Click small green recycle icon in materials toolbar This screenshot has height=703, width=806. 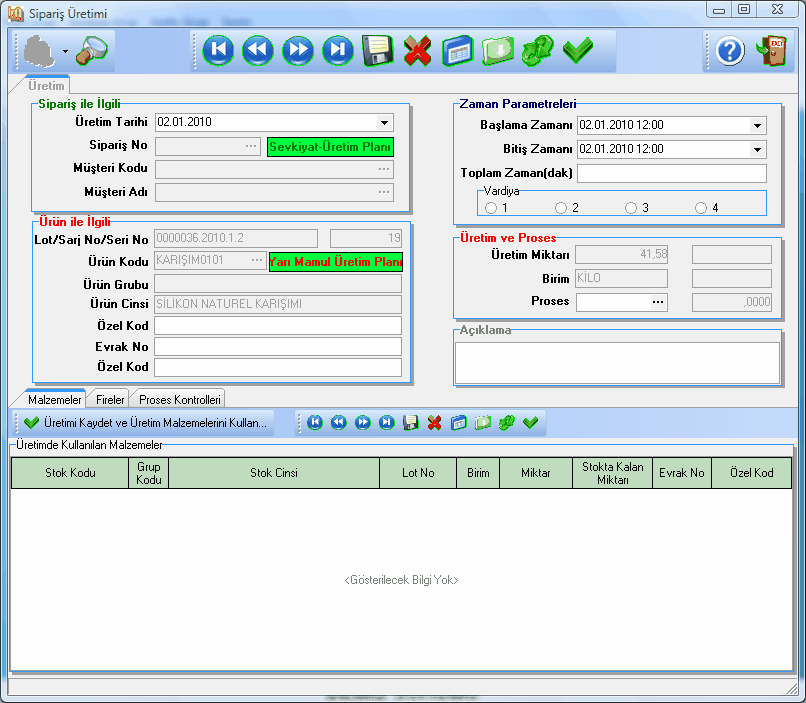506,422
